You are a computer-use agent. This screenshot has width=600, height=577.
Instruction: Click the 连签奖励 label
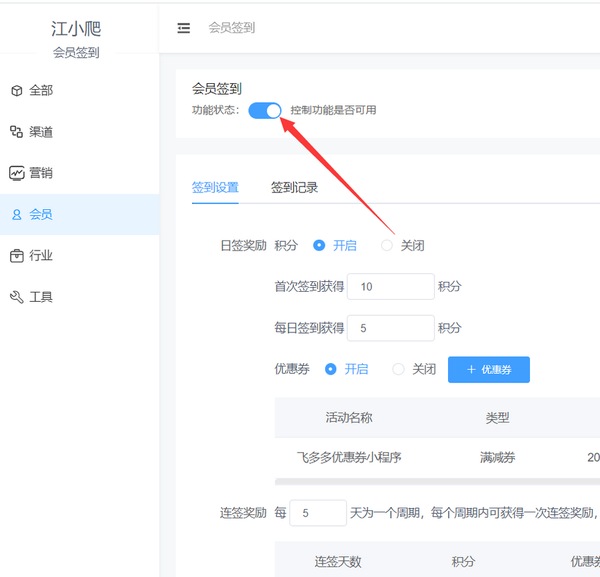click(243, 513)
